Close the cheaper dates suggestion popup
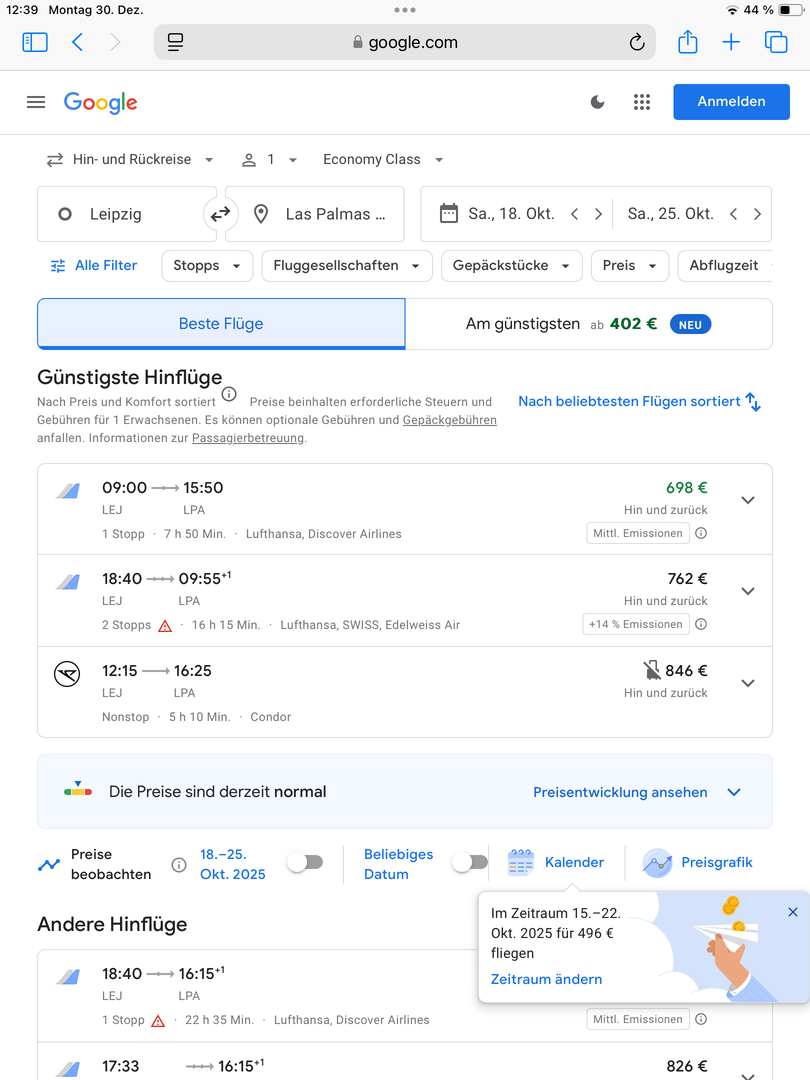The width and height of the screenshot is (810, 1080). (x=793, y=912)
